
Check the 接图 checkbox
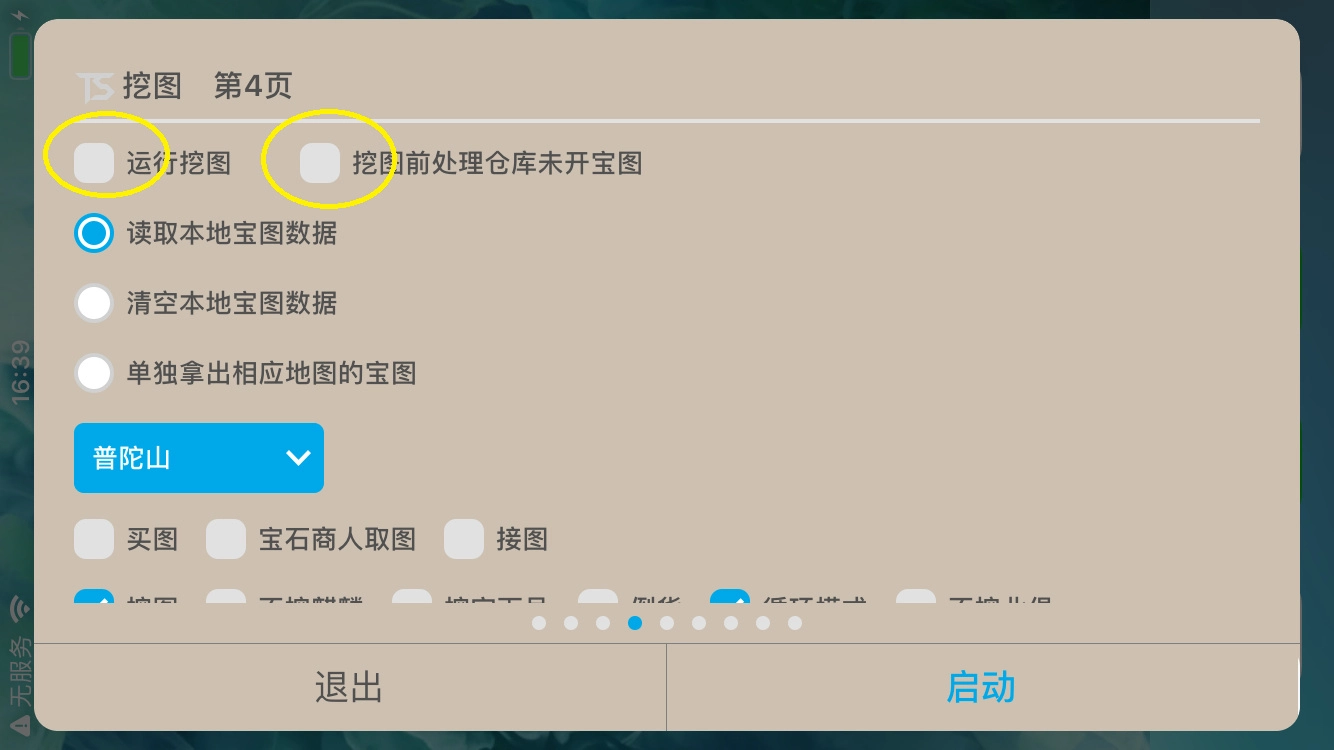coord(464,539)
